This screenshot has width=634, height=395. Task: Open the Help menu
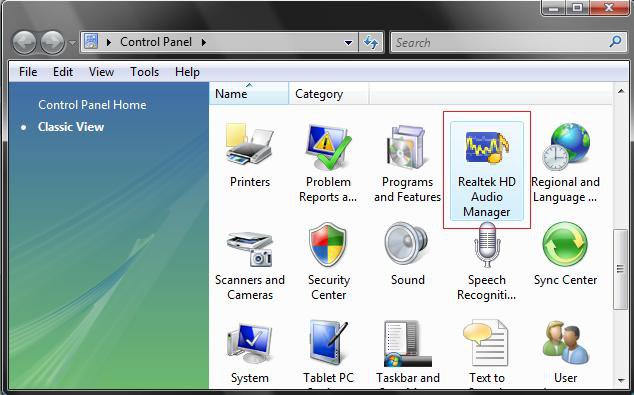point(187,72)
